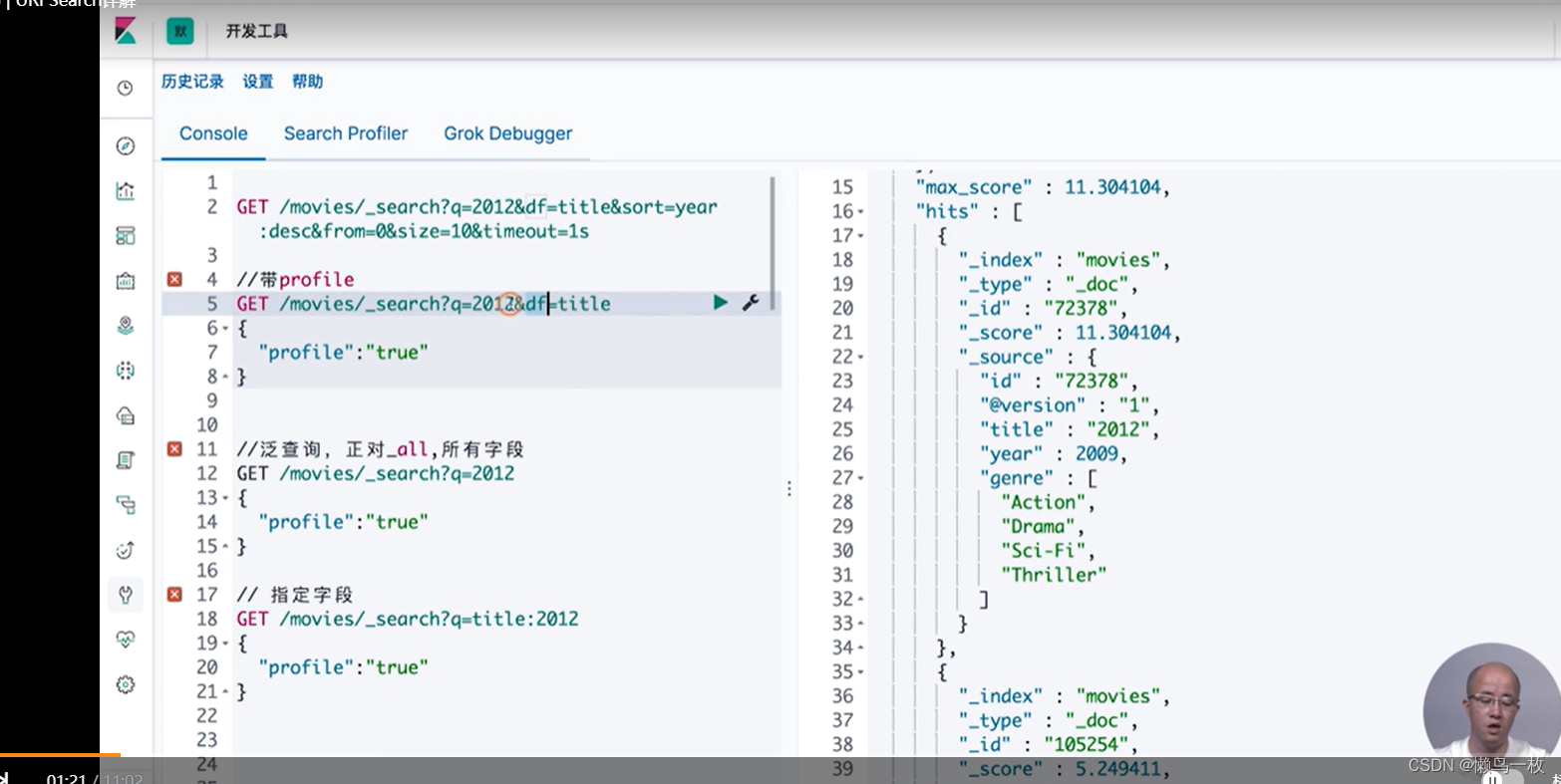
Task: Open Uptime icon in sidebar
Action: click(126, 550)
